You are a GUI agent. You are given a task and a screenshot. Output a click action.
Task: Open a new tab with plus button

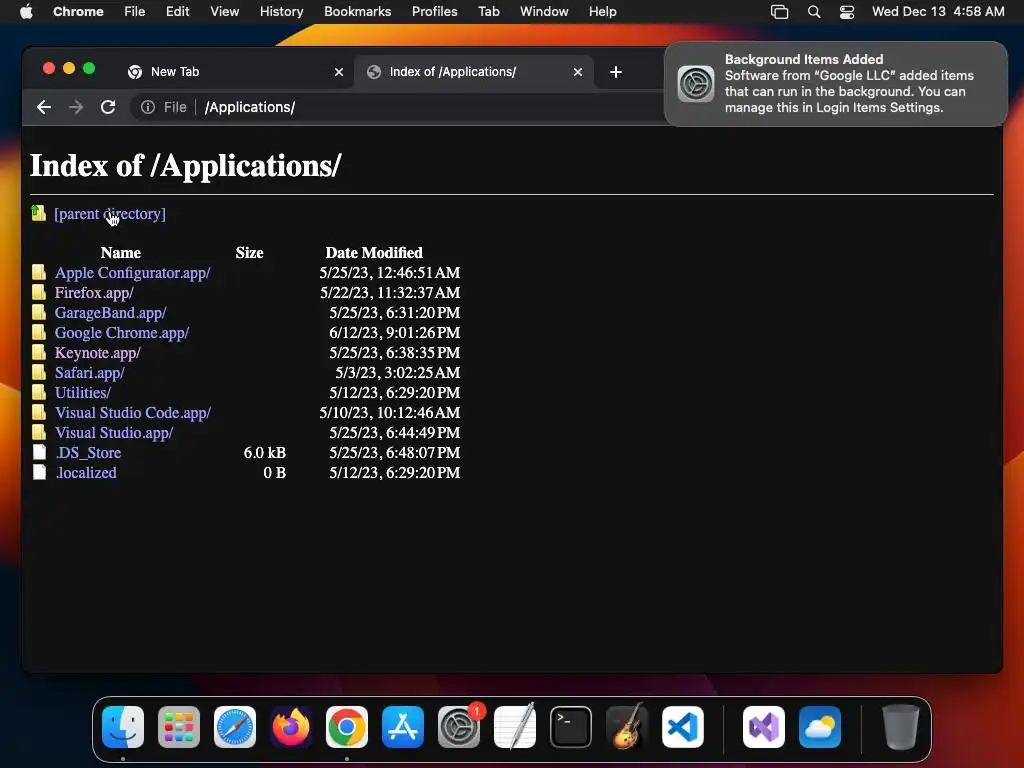coord(615,72)
